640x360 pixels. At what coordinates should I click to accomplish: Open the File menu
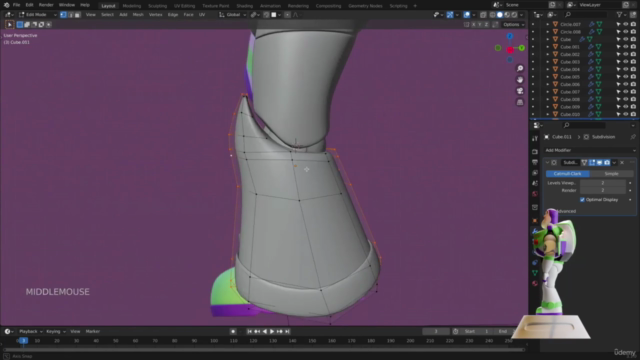[16, 5]
